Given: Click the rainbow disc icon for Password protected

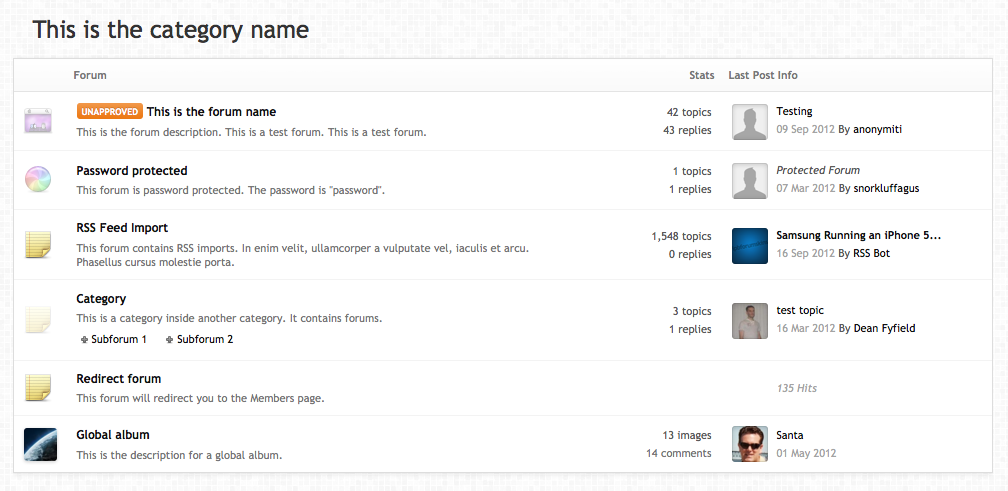Looking at the screenshot, I should 38,180.
